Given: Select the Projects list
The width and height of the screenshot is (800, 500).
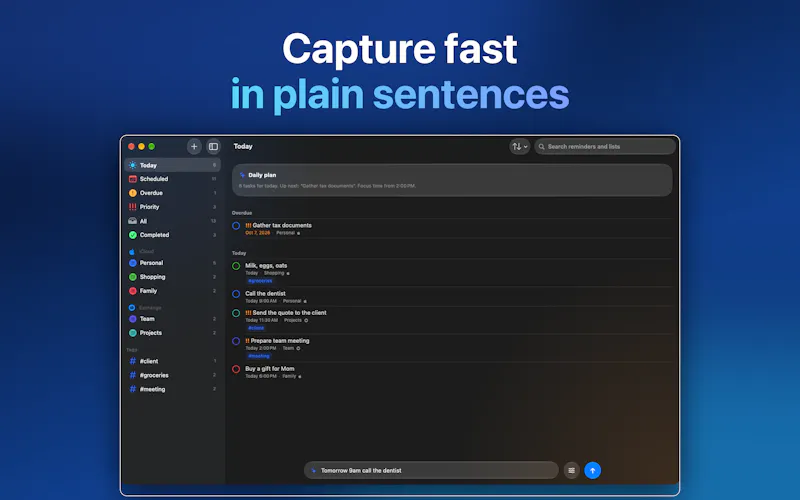Looking at the screenshot, I should coord(172,333).
